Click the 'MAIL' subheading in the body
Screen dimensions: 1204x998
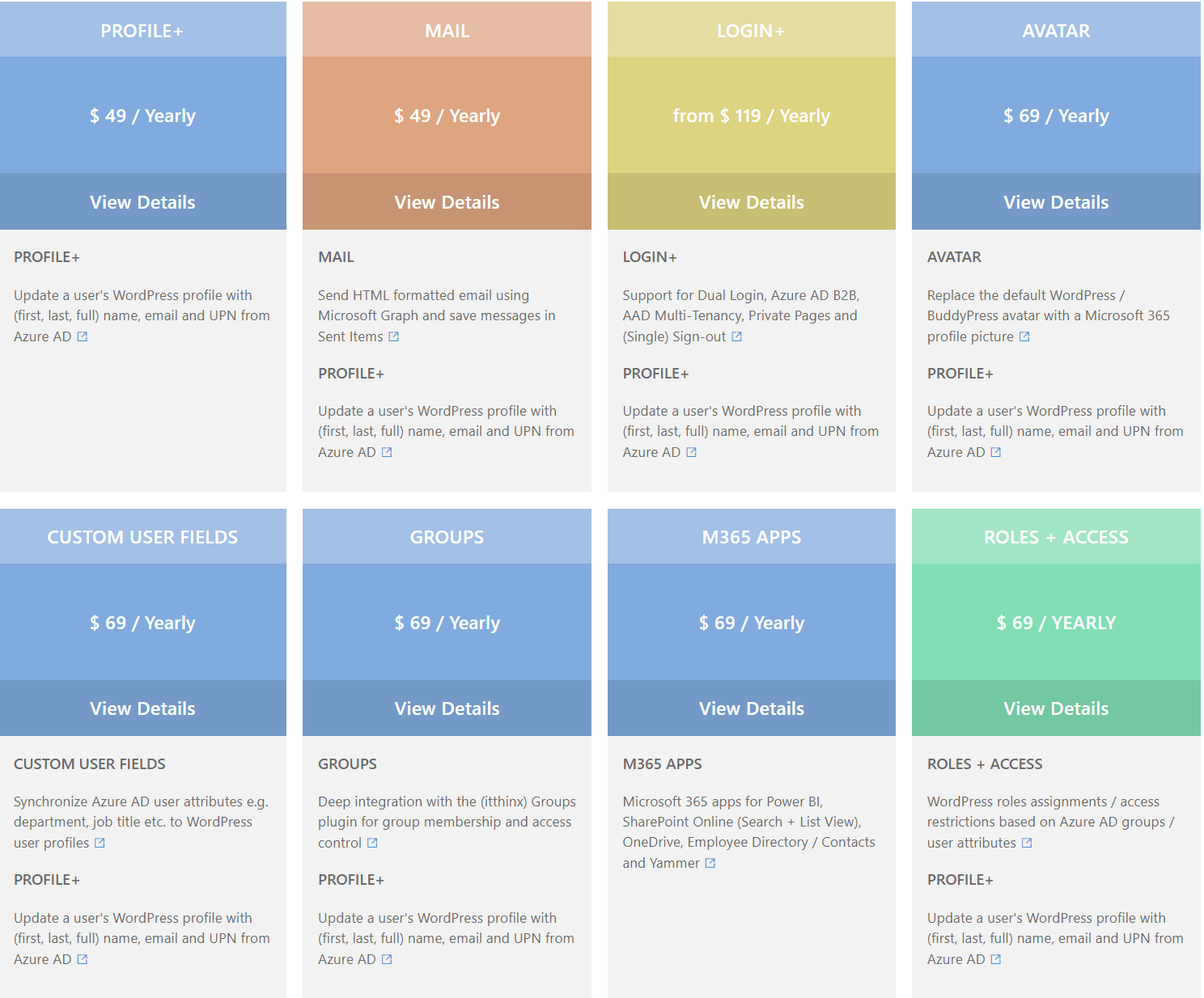[336, 257]
